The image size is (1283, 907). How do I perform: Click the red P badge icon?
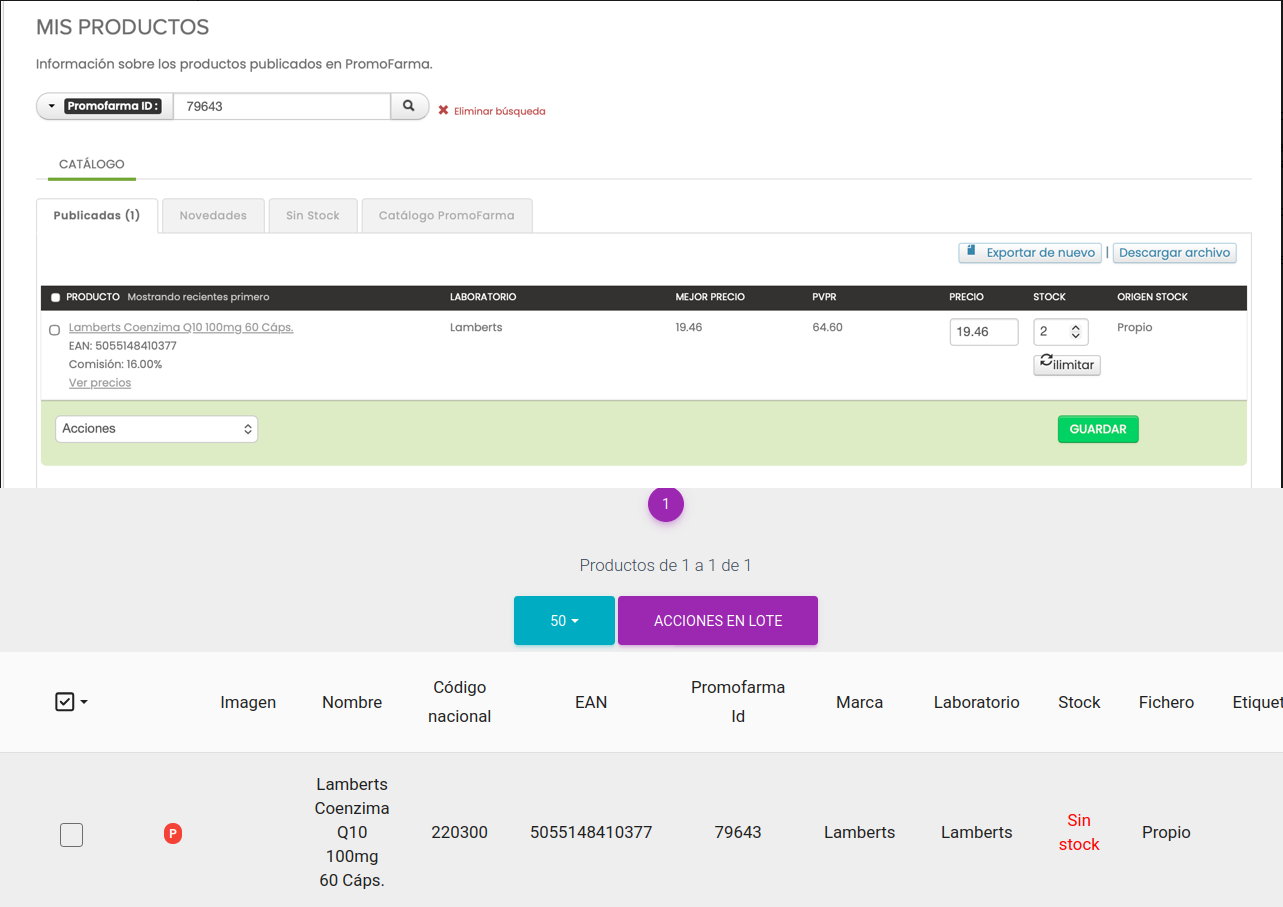click(x=173, y=833)
